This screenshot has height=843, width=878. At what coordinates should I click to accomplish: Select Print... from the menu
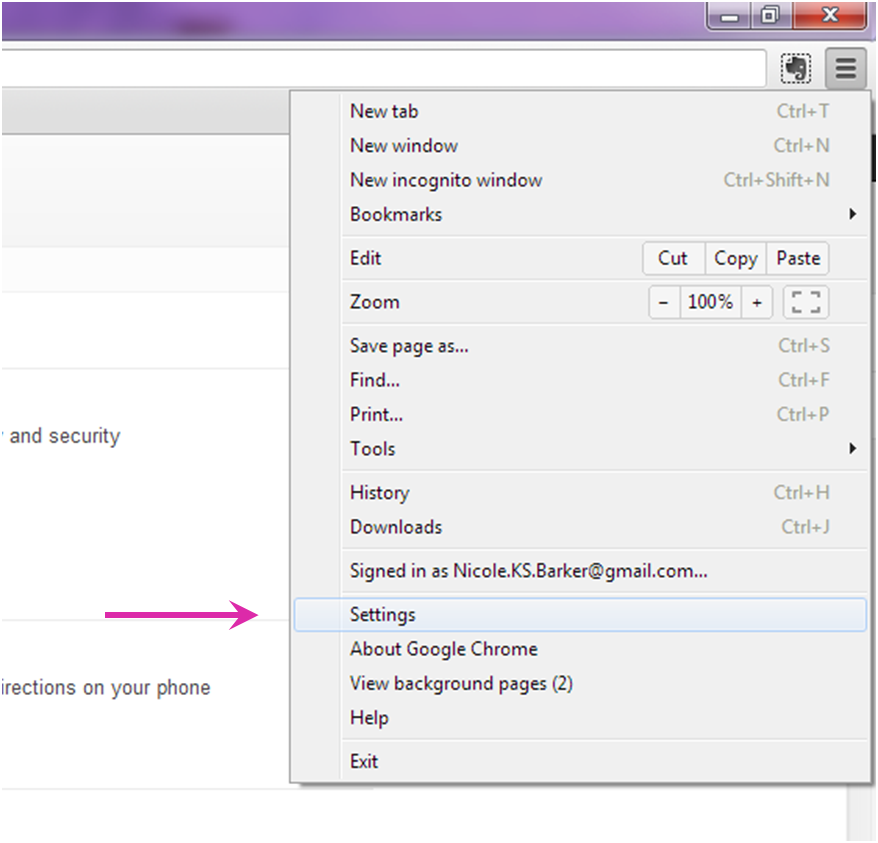pos(376,414)
